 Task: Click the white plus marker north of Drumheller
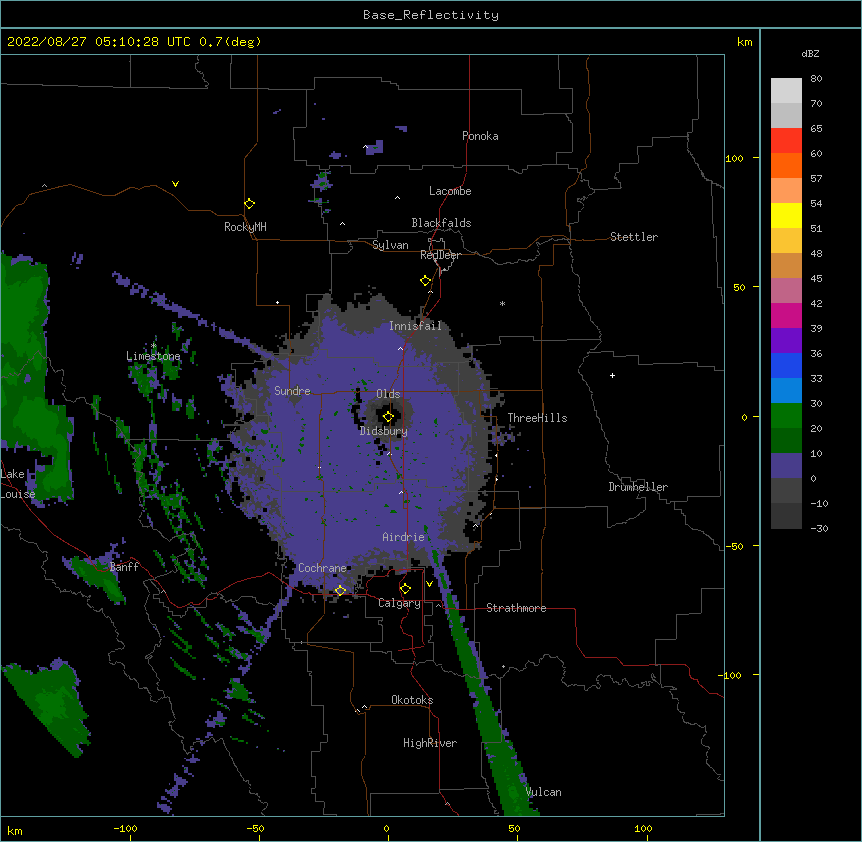612,375
